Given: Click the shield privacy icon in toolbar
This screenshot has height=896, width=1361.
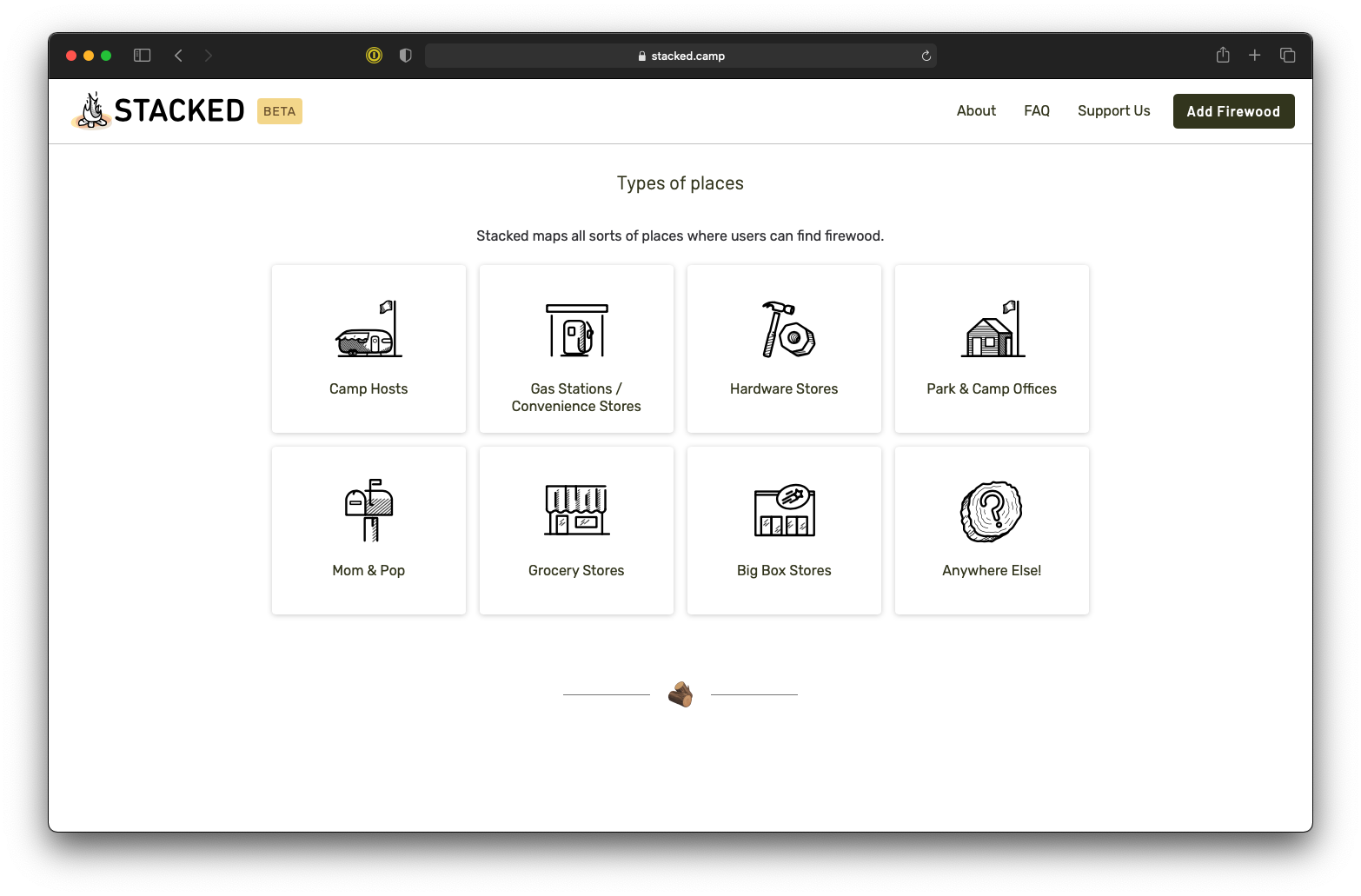Looking at the screenshot, I should point(404,55).
